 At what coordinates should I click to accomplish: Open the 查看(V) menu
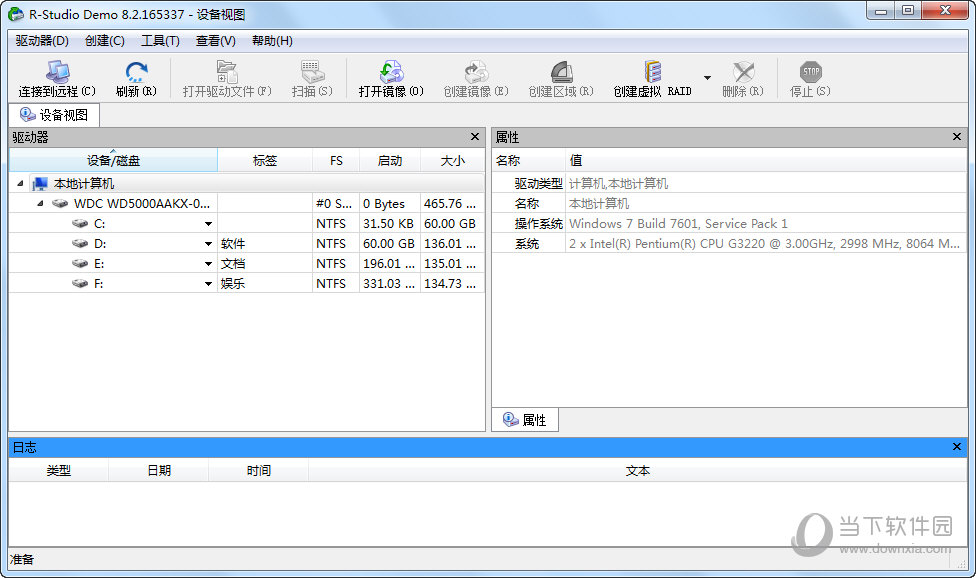pos(215,40)
